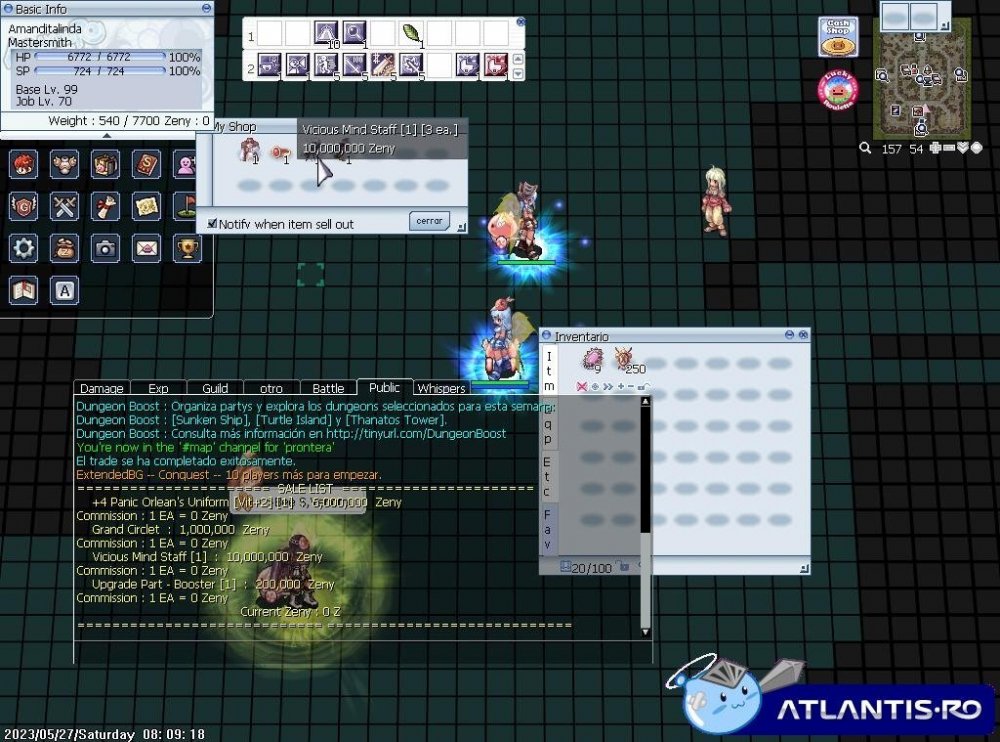Uncheck Notify when item sell out
This screenshot has height=742, width=1000.
[x=212, y=224]
